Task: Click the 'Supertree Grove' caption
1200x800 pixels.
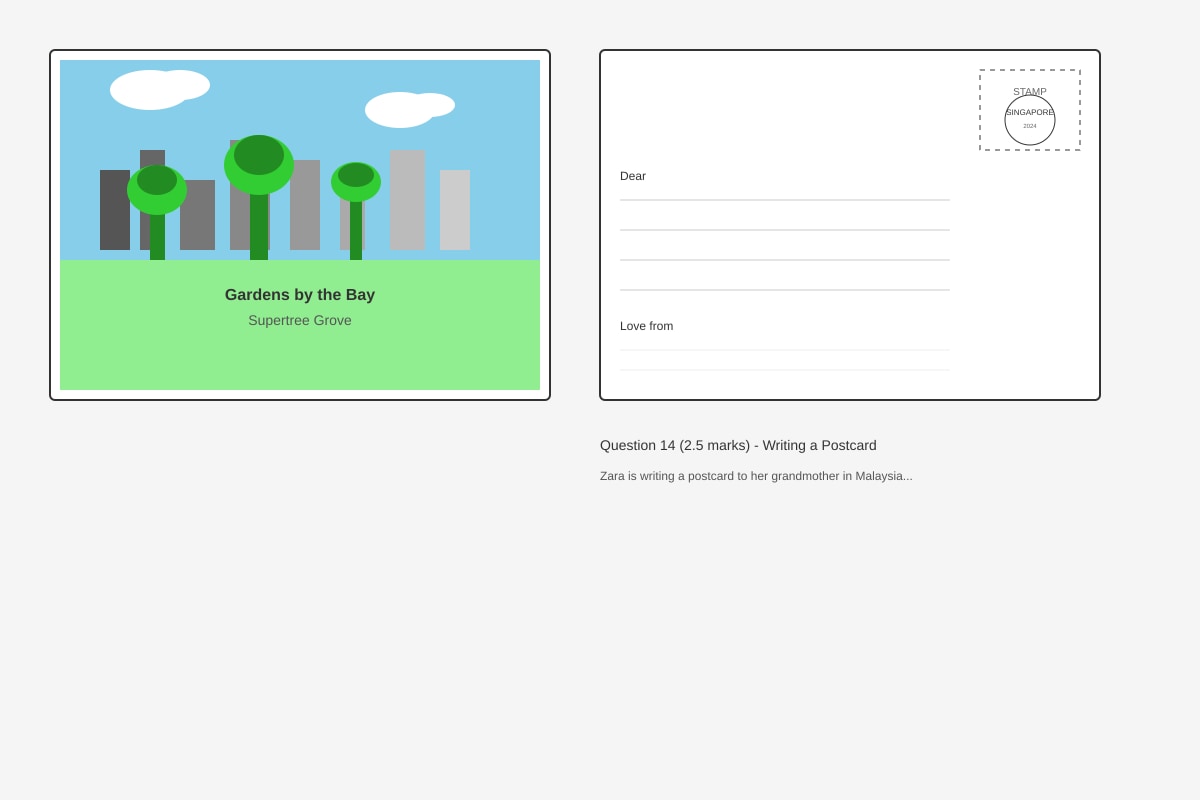Action: [300, 321]
